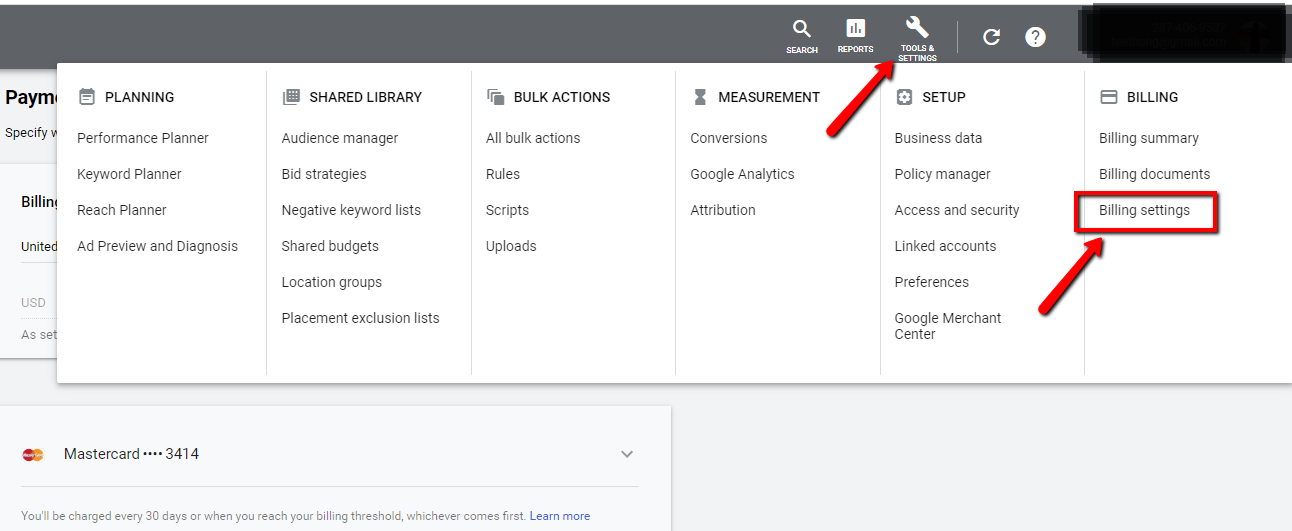This screenshot has width=1292, height=531.
Task: Click the MEASUREMENT heading
Action: coord(769,97)
